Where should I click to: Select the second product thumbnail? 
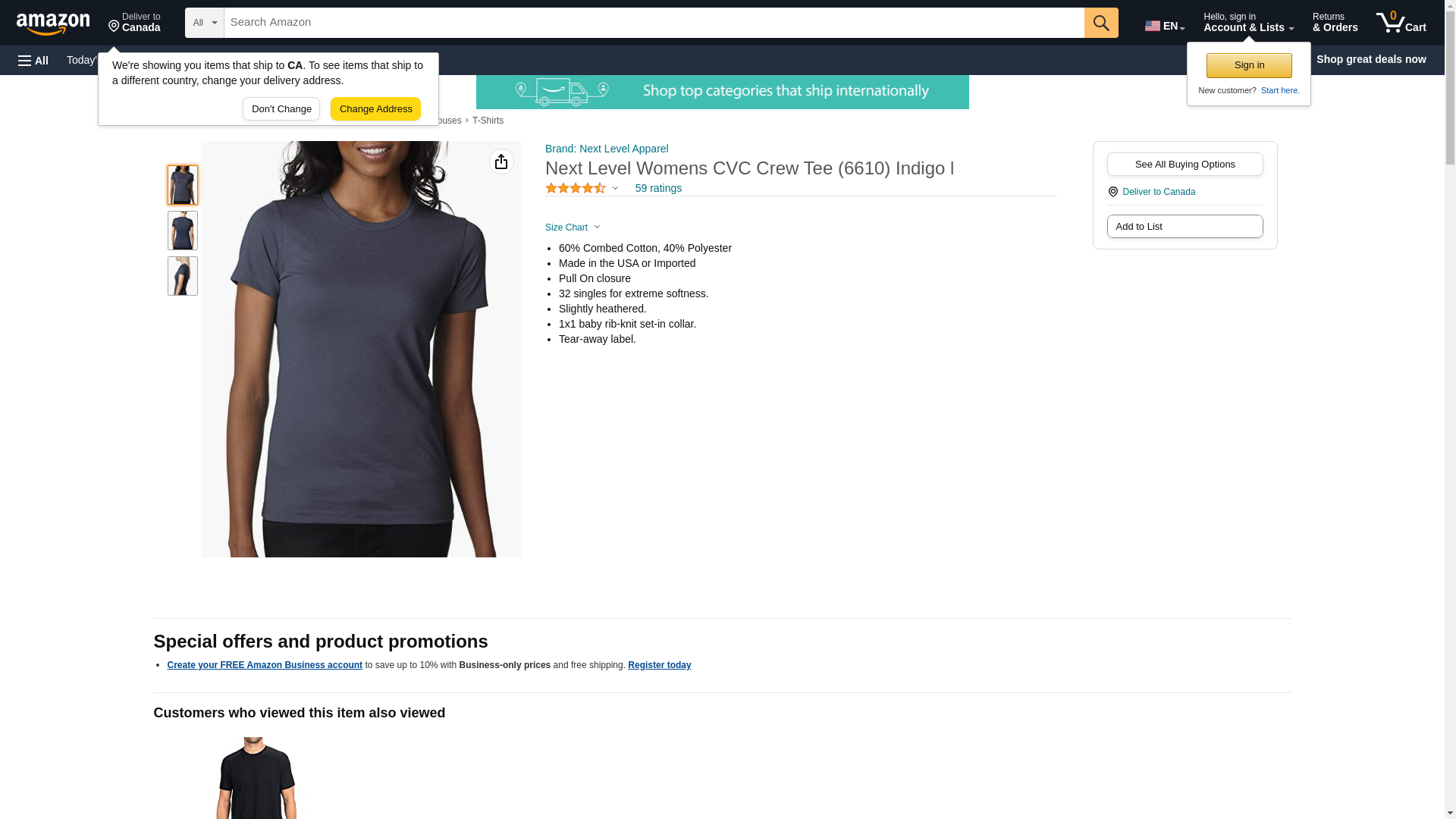point(183,231)
